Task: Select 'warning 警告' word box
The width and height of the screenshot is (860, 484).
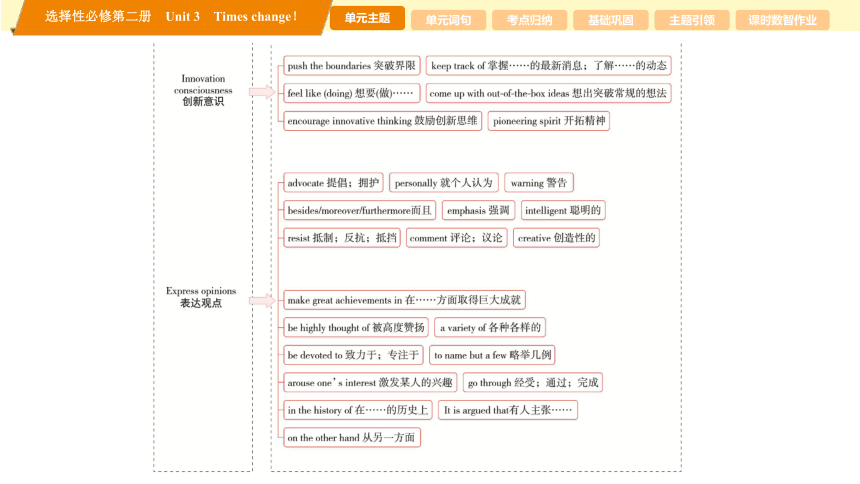Action: click(x=539, y=183)
